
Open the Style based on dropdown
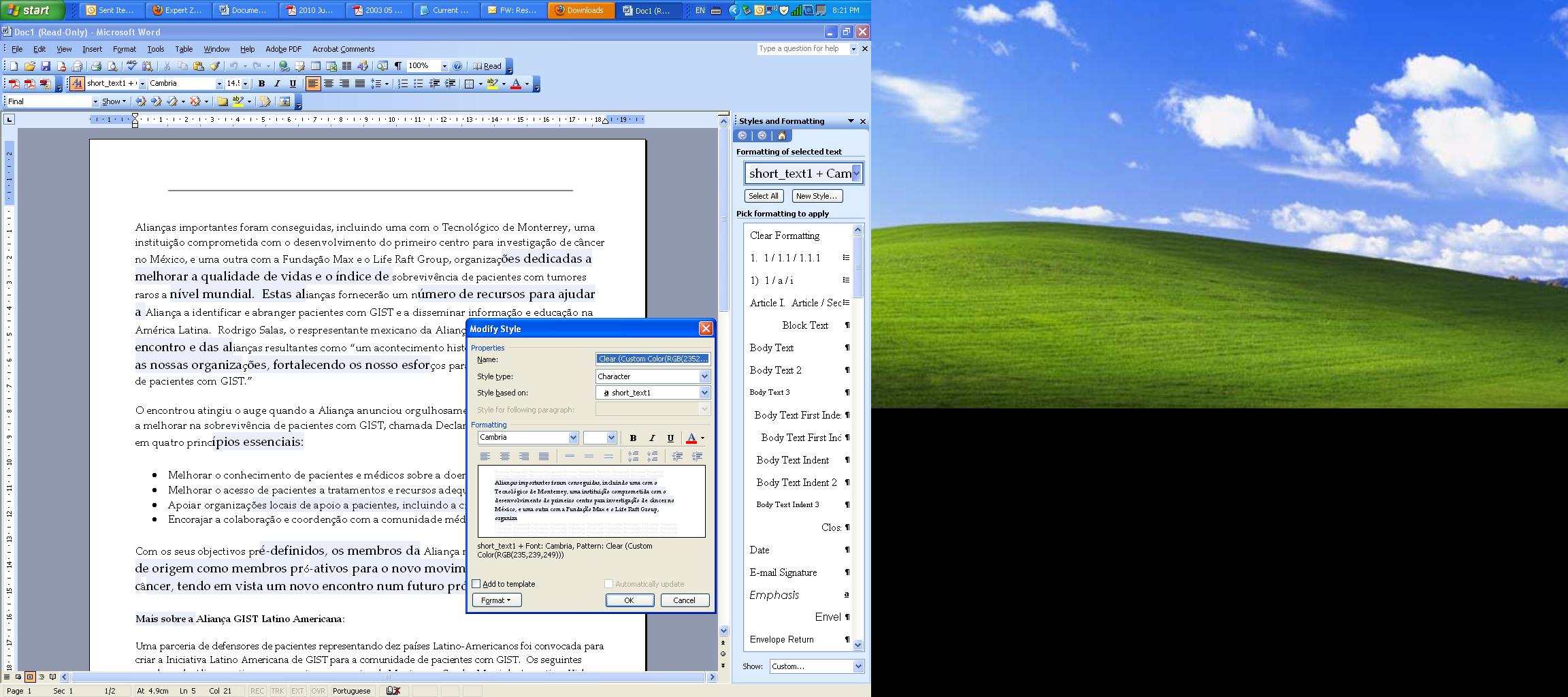tap(704, 393)
